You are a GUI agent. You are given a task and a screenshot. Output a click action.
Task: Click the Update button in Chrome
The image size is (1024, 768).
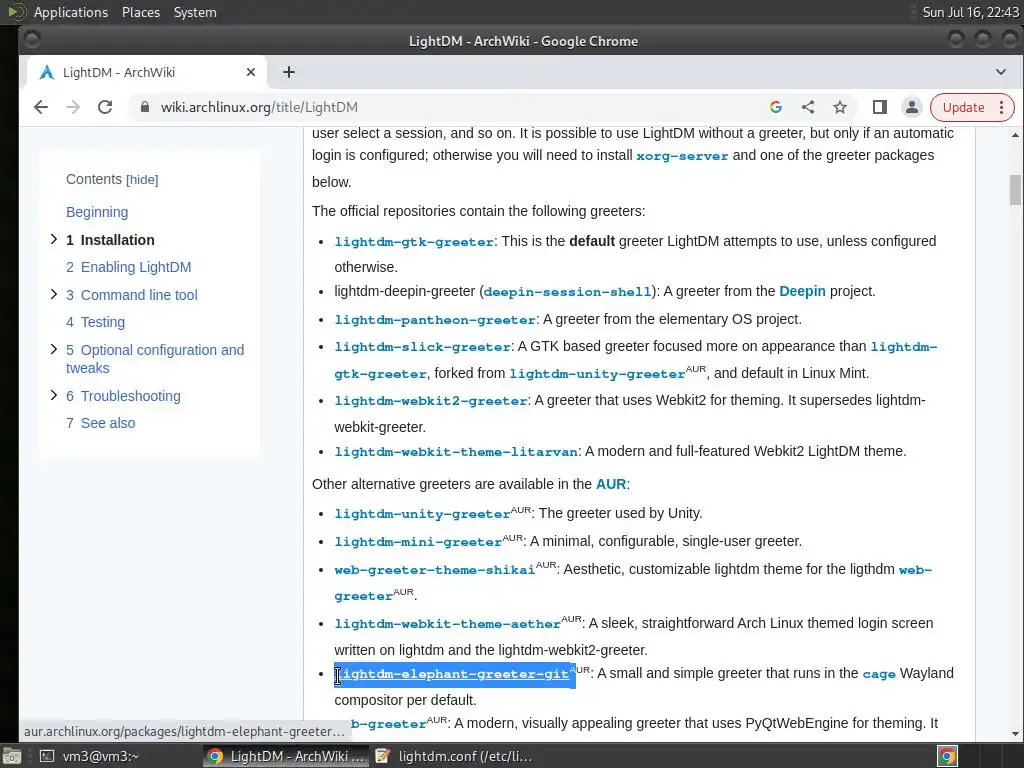[x=963, y=107]
